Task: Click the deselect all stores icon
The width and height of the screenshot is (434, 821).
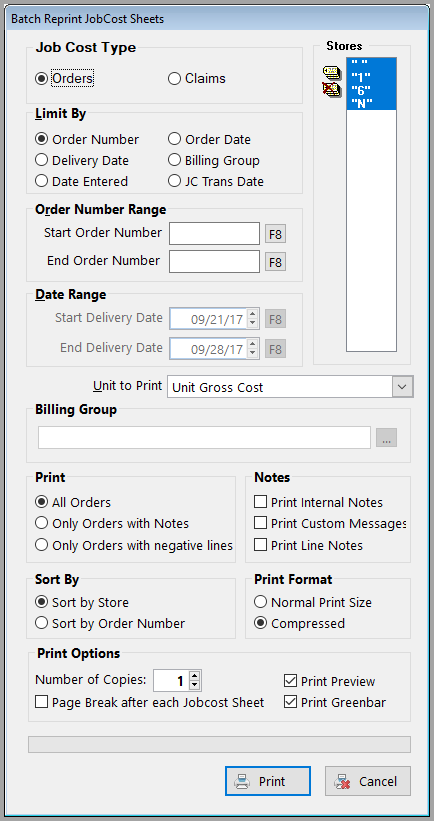Action: tap(331, 89)
